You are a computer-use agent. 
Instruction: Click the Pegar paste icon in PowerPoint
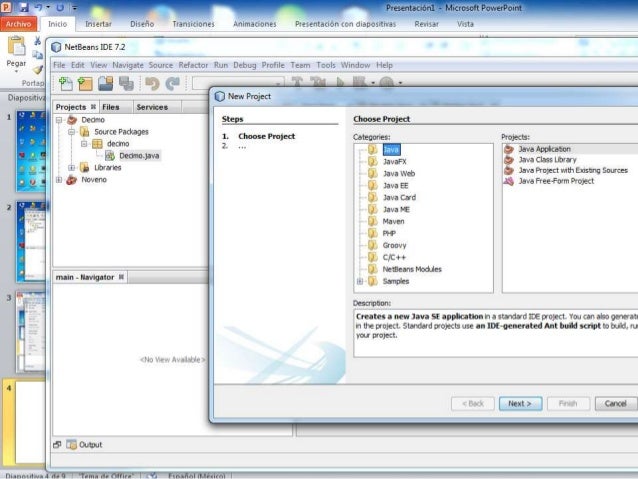point(16,46)
